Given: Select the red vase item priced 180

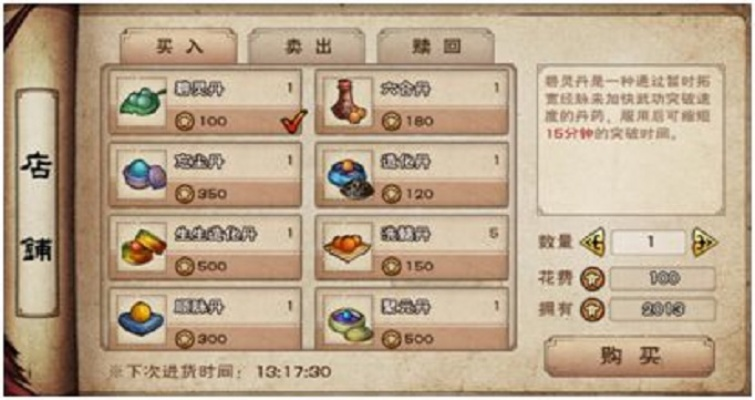Looking at the screenshot, I should (348, 102).
